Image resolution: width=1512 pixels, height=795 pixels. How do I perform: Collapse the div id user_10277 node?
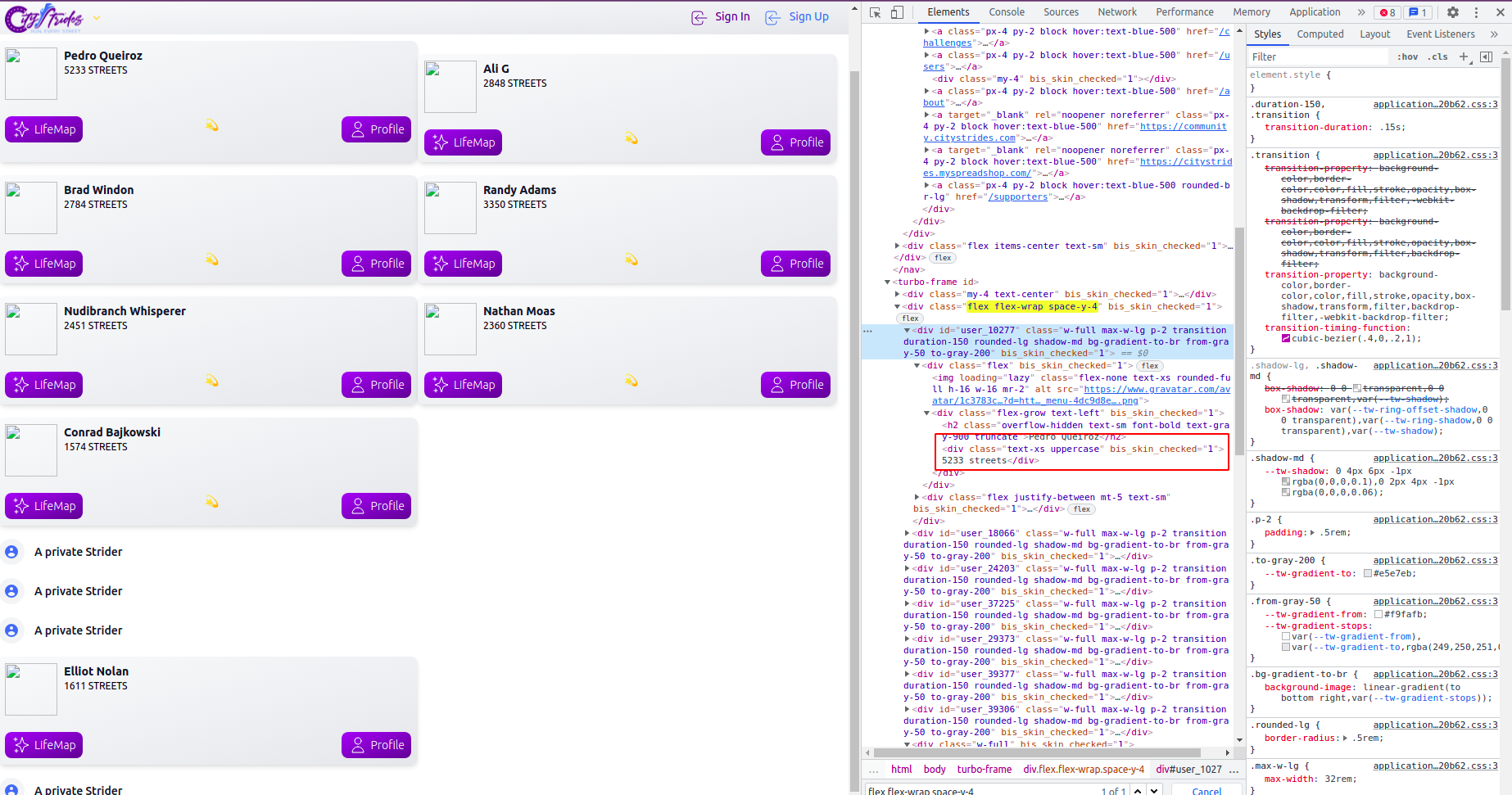(907, 330)
